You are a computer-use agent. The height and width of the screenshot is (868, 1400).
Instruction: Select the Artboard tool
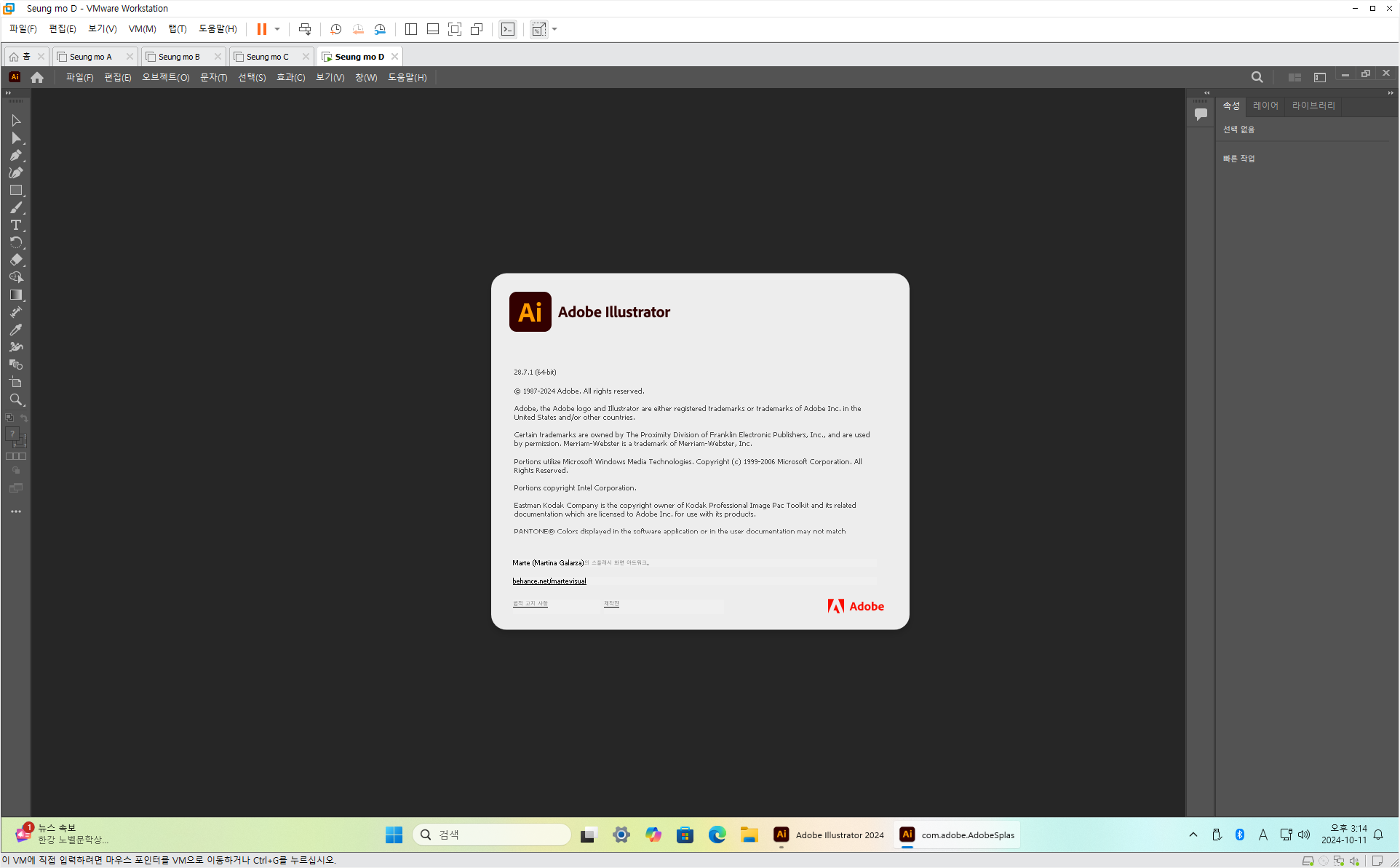click(x=16, y=382)
